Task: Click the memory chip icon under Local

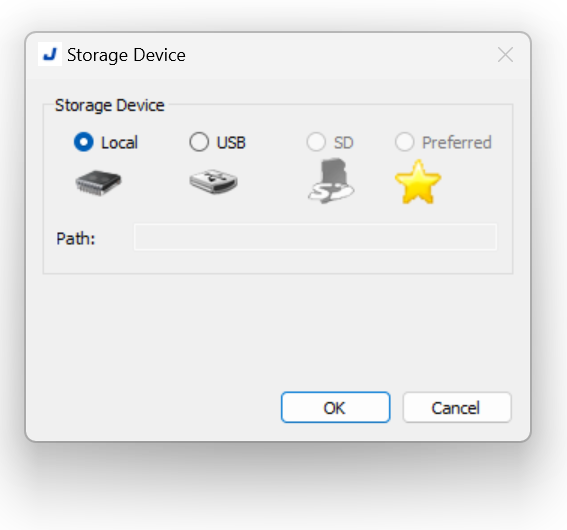Action: tap(98, 183)
